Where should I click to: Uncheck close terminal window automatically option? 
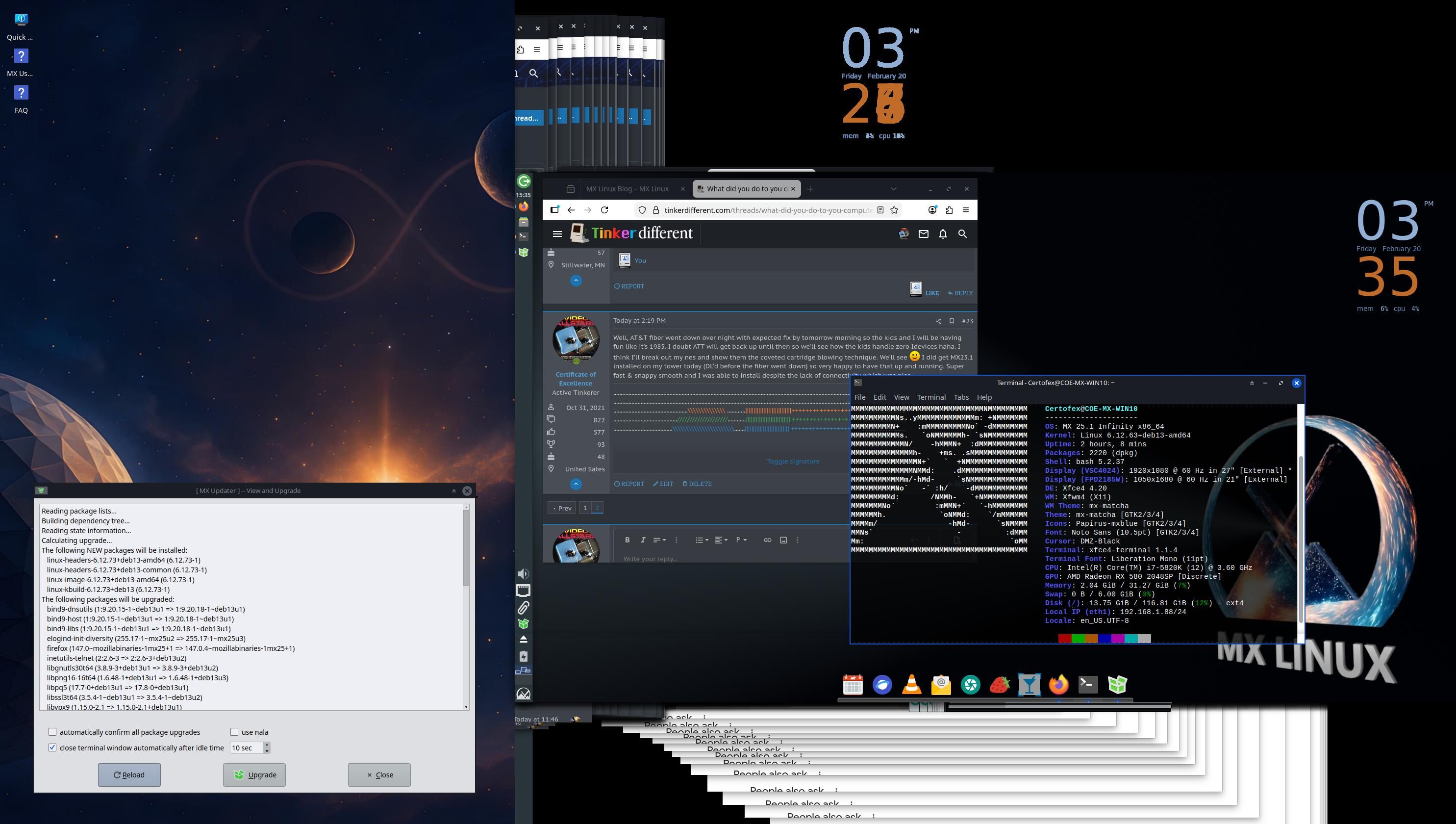52,747
